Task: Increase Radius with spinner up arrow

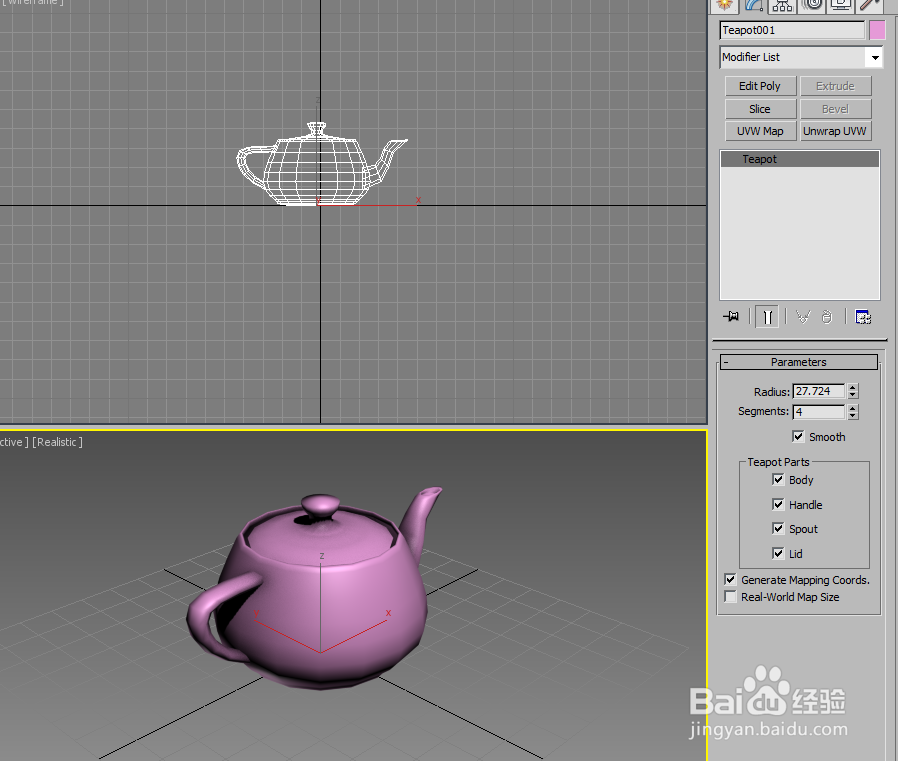Action: 853,388
